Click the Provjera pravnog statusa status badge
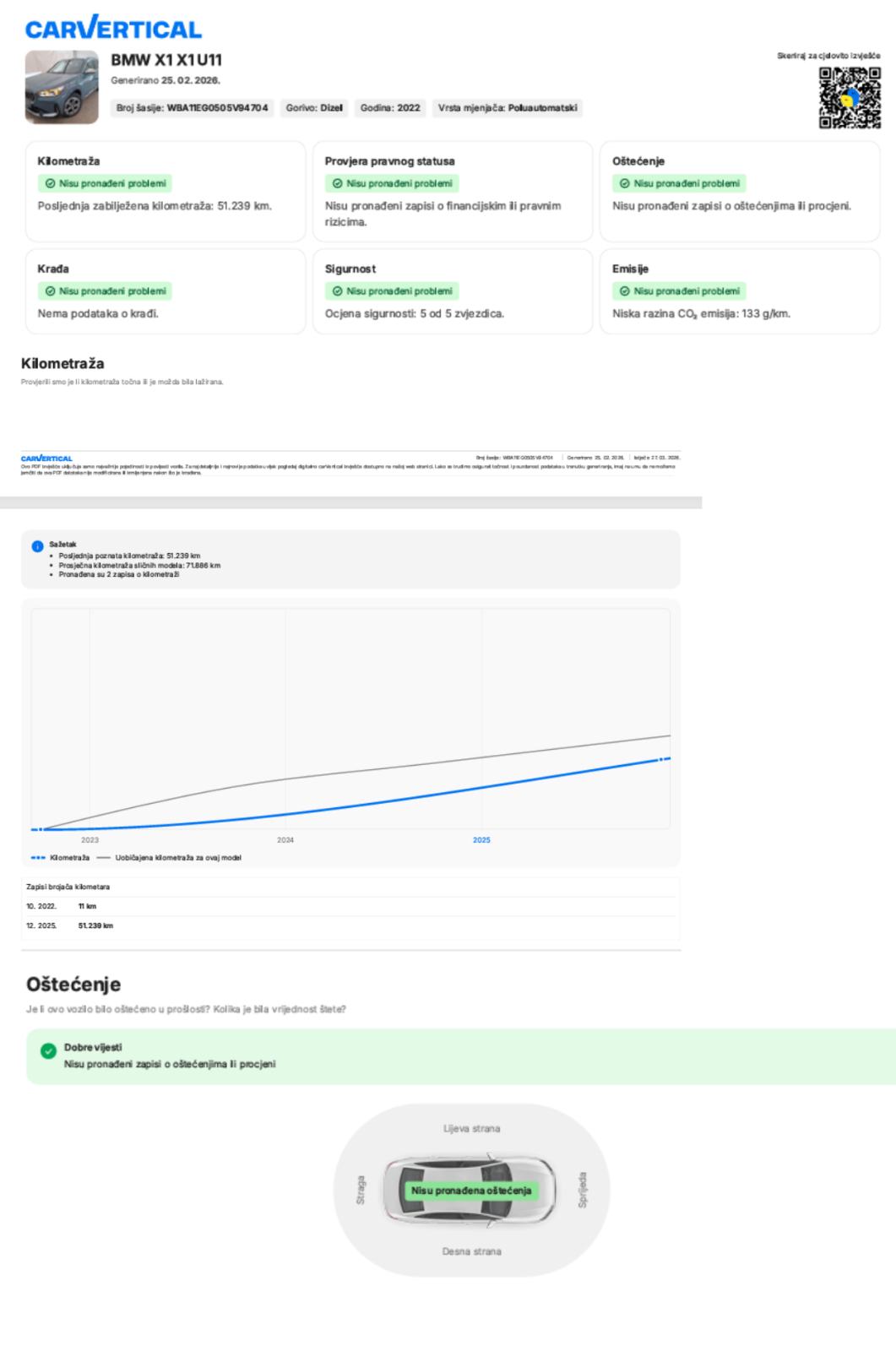This screenshot has height=1351, width=896. click(x=392, y=183)
